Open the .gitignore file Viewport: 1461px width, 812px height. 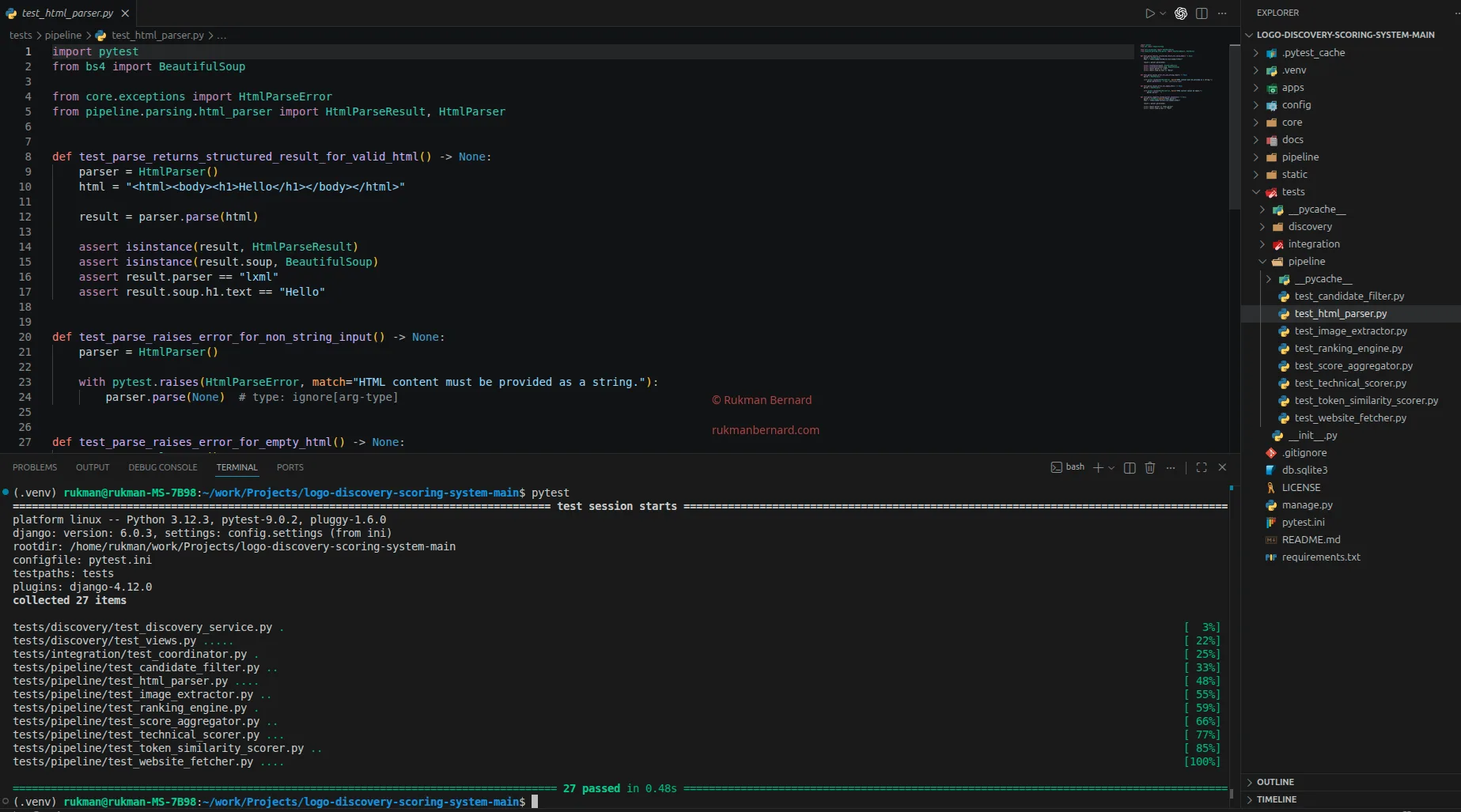1351,453
